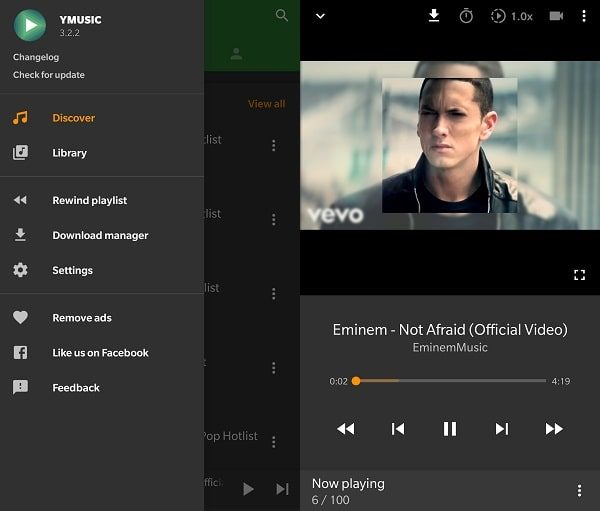
Task: Open the account profile icon
Action: coord(236,54)
